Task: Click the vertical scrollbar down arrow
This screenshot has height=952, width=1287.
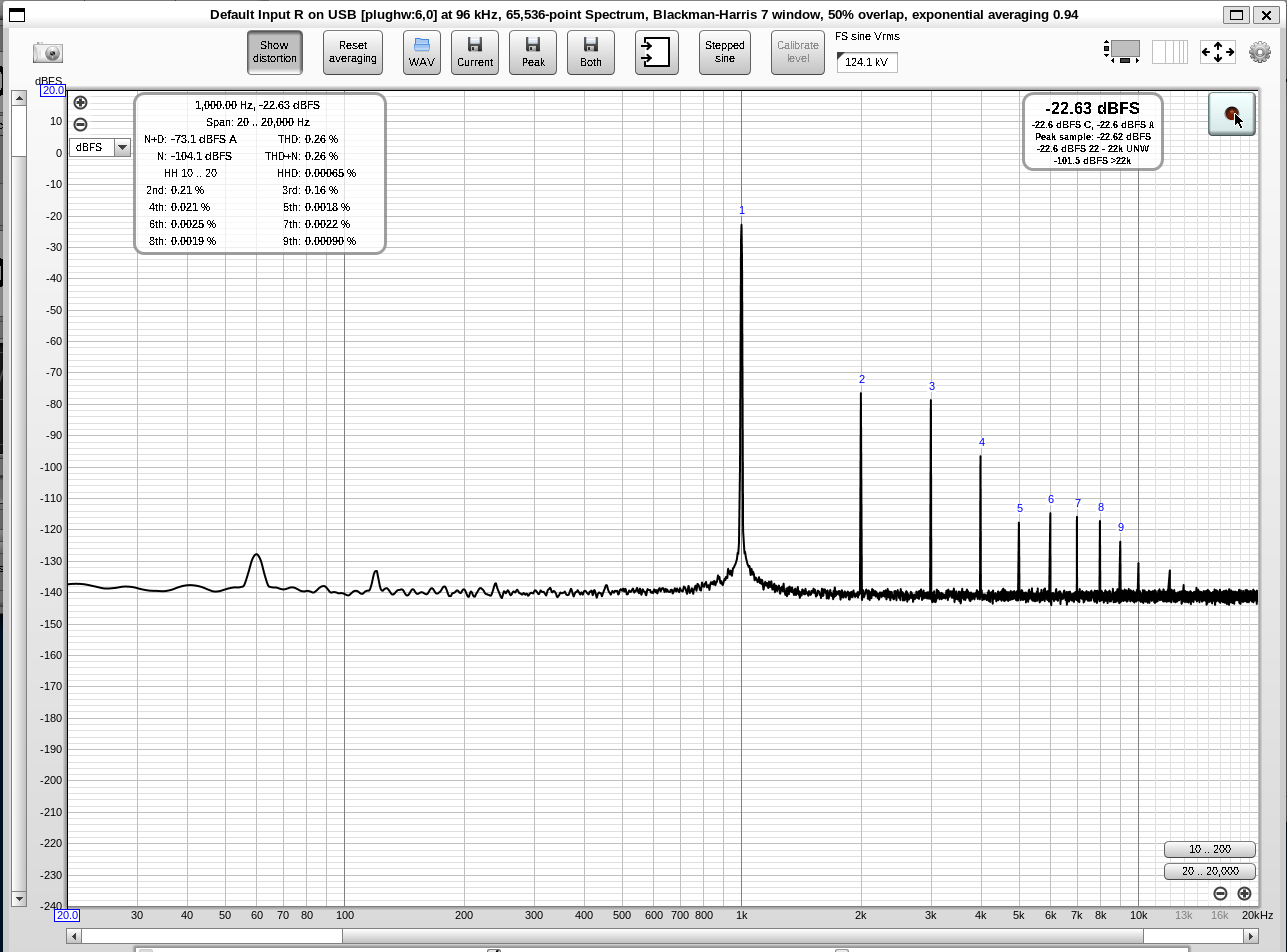Action: pyautogui.click(x=18, y=899)
